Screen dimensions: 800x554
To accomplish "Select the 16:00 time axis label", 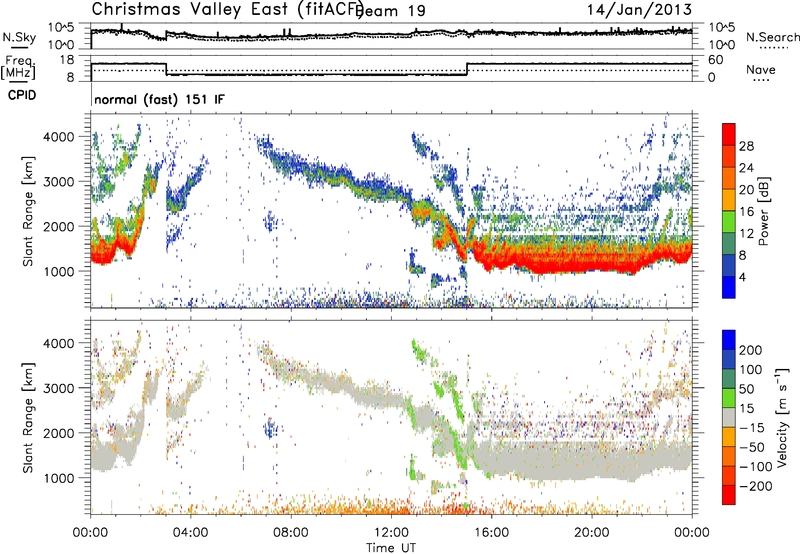I will tap(491, 533).
